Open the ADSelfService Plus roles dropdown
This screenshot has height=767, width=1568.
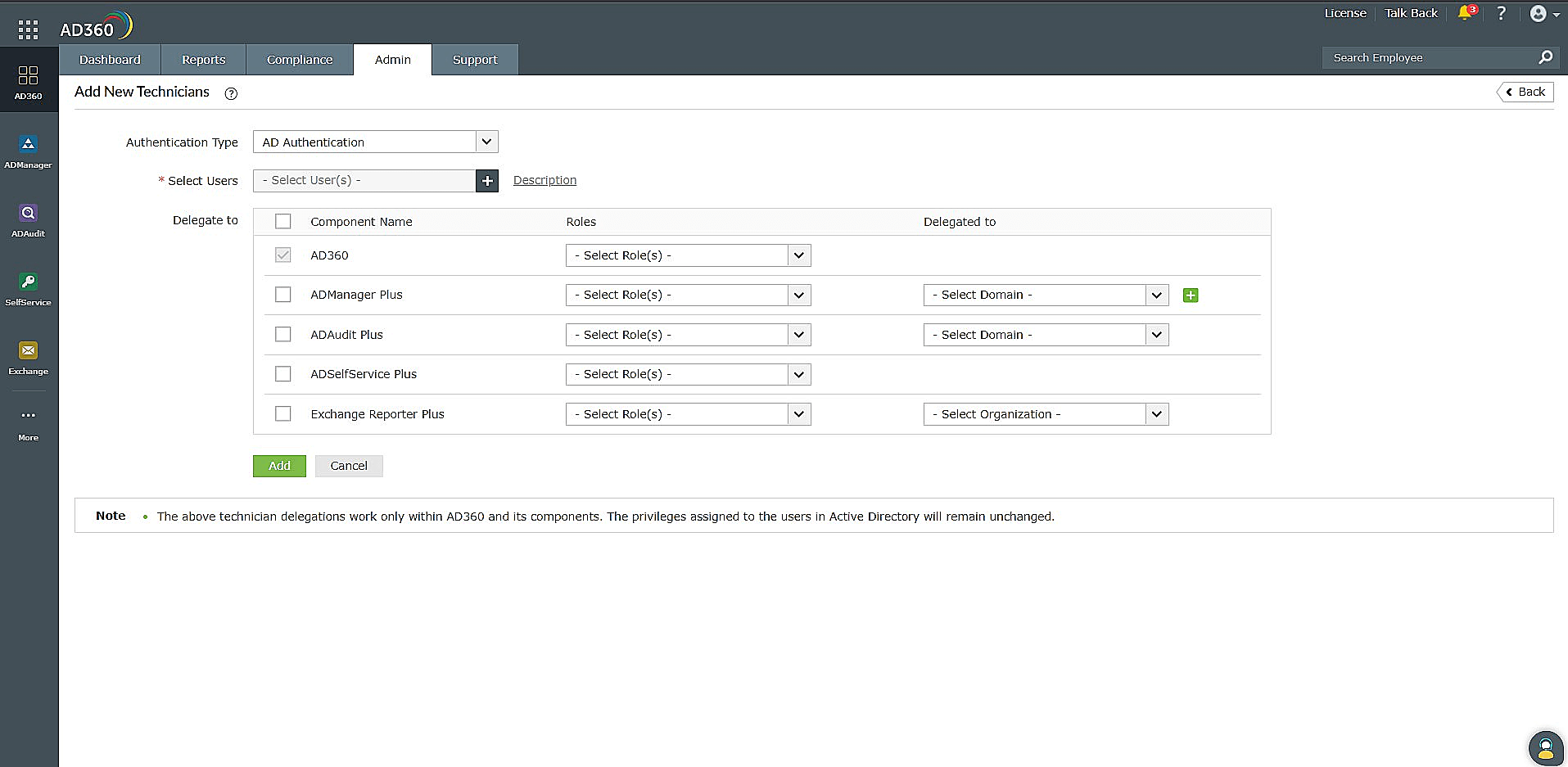(x=689, y=374)
